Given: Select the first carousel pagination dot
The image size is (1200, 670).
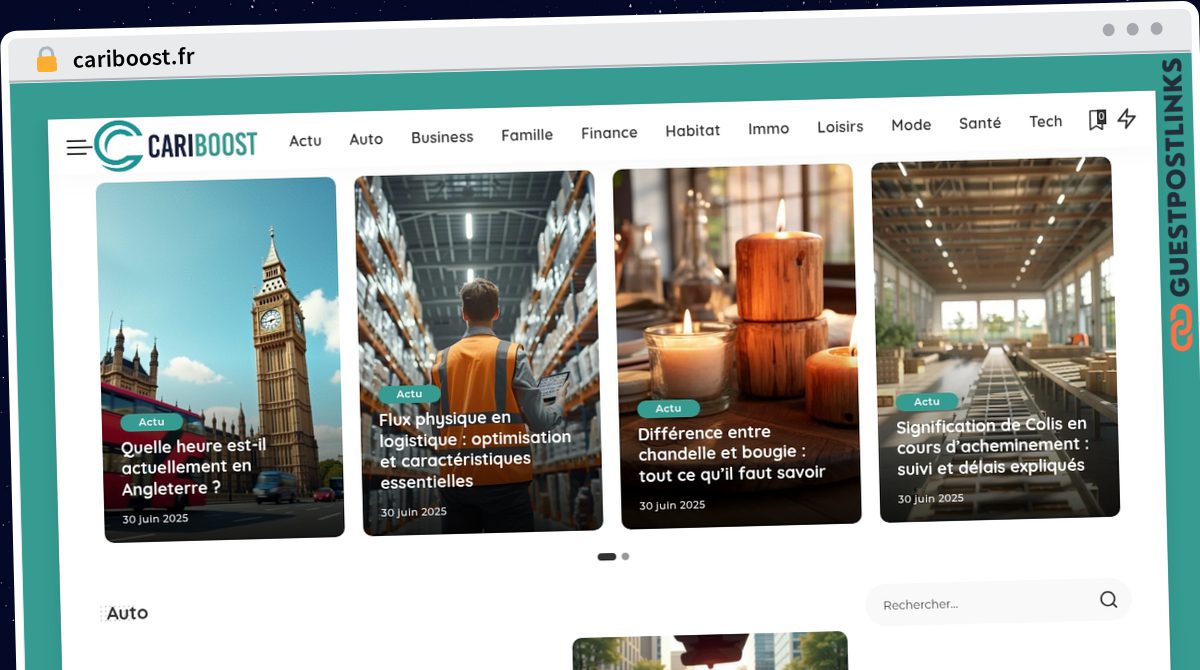Looking at the screenshot, I should coord(606,557).
